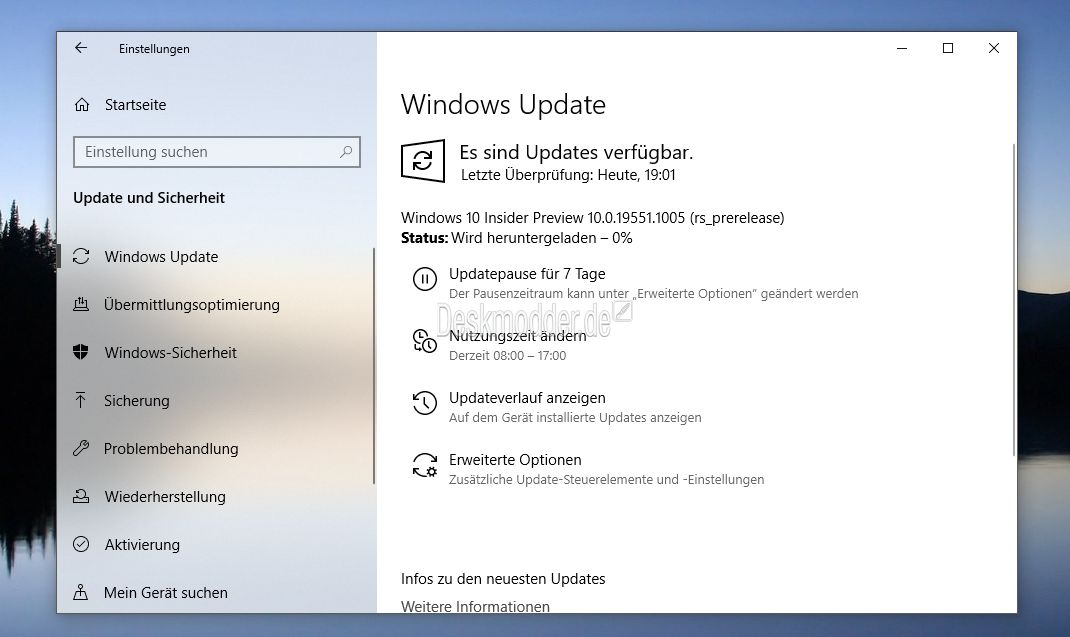Click the Aktivierung checkmark icon

pos(81,544)
